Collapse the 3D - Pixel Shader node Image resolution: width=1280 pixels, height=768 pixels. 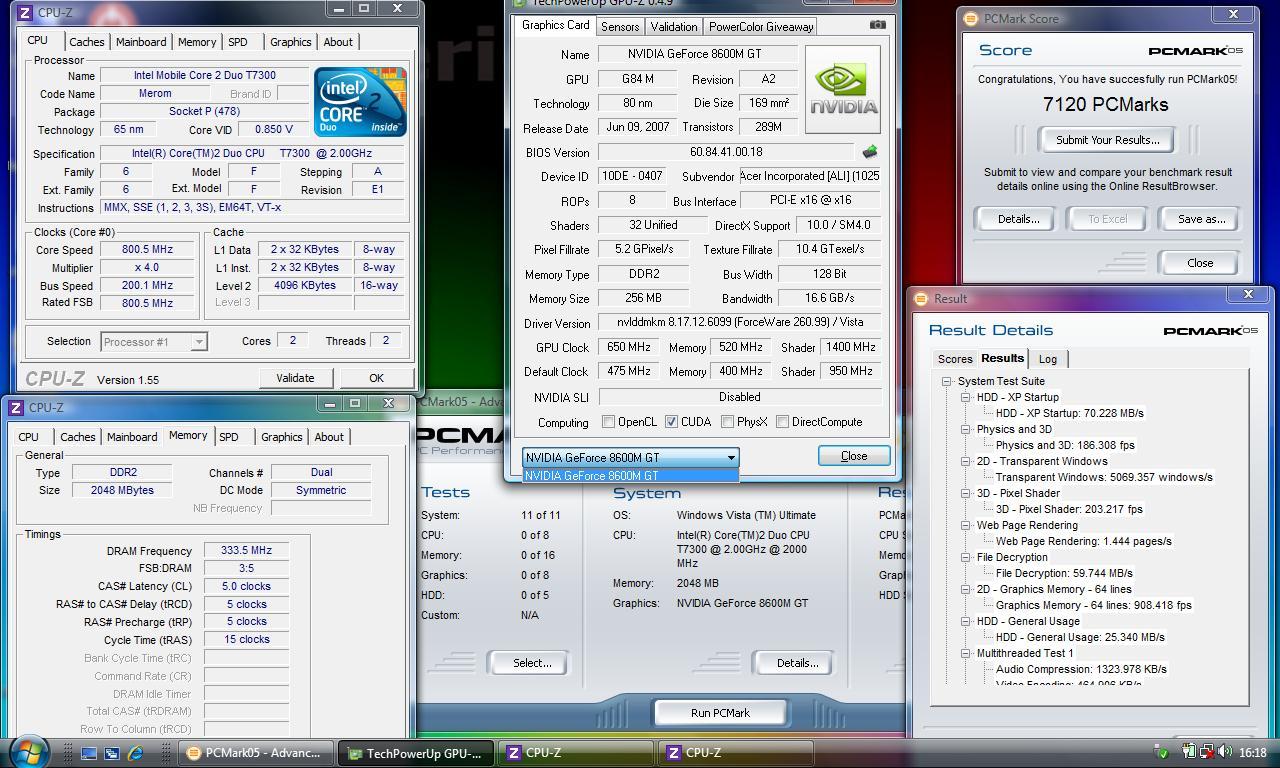click(x=966, y=493)
